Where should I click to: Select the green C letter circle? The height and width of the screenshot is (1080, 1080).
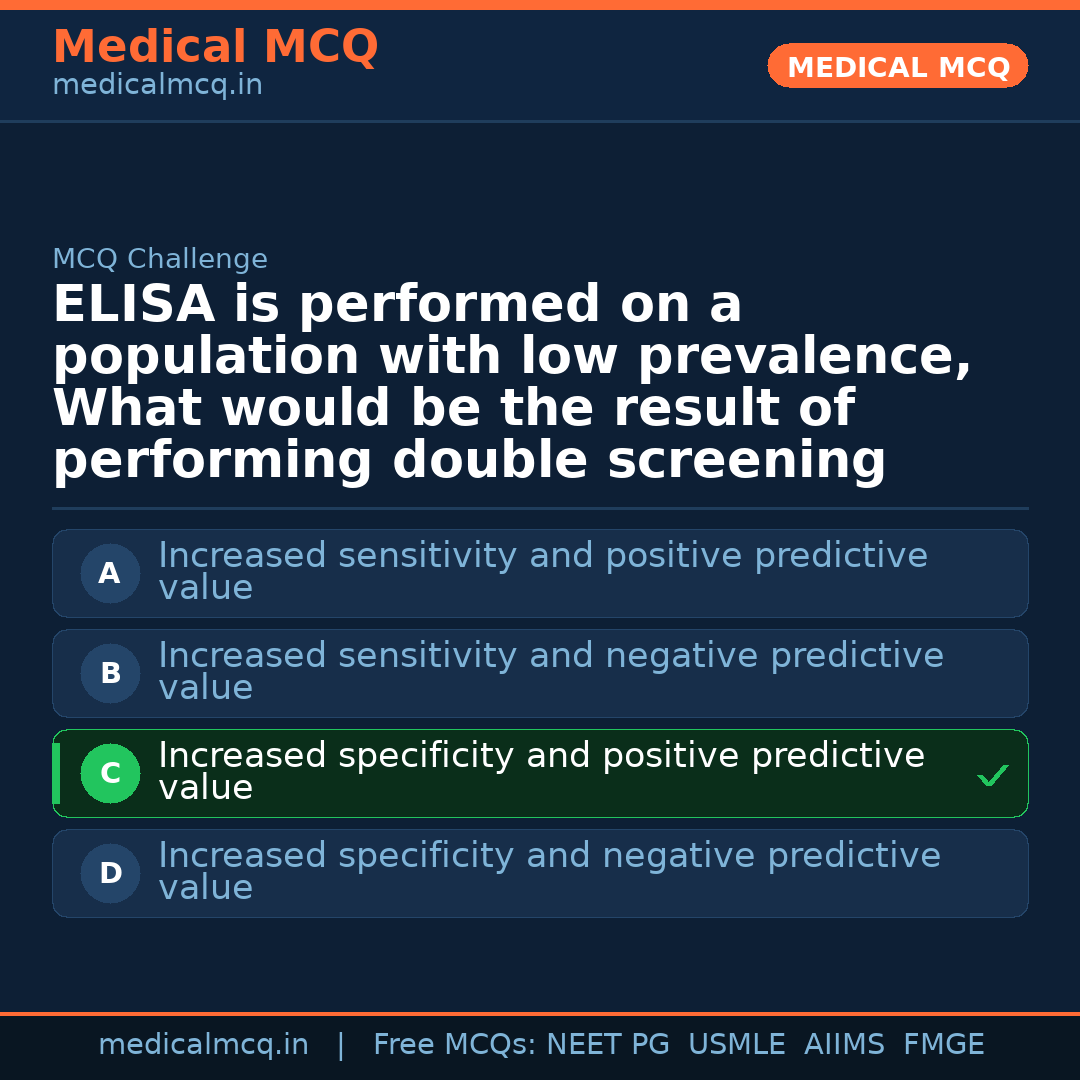(110, 774)
